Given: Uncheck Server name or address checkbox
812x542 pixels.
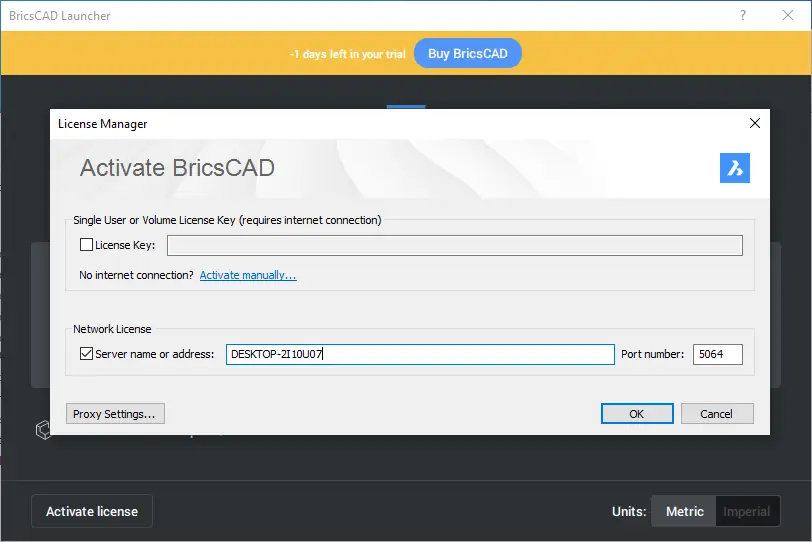Looking at the screenshot, I should click(x=86, y=354).
